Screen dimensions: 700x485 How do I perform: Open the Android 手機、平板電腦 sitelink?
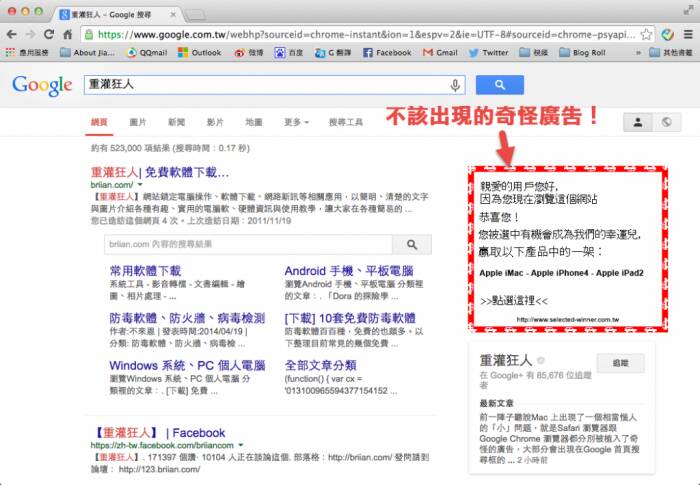[x=349, y=271]
